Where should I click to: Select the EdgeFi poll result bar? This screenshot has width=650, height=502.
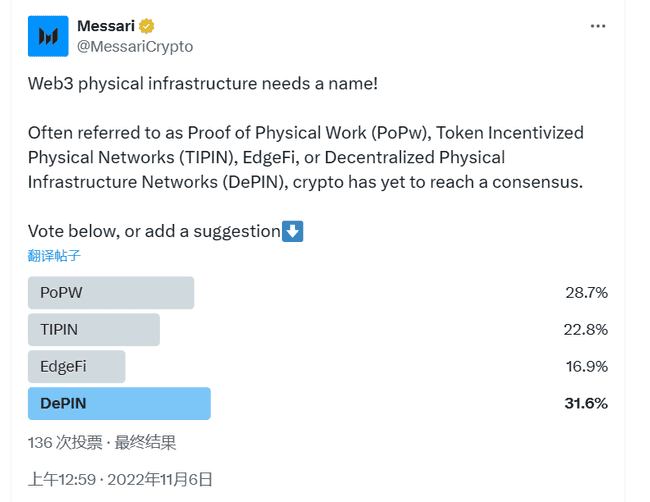[77, 367]
